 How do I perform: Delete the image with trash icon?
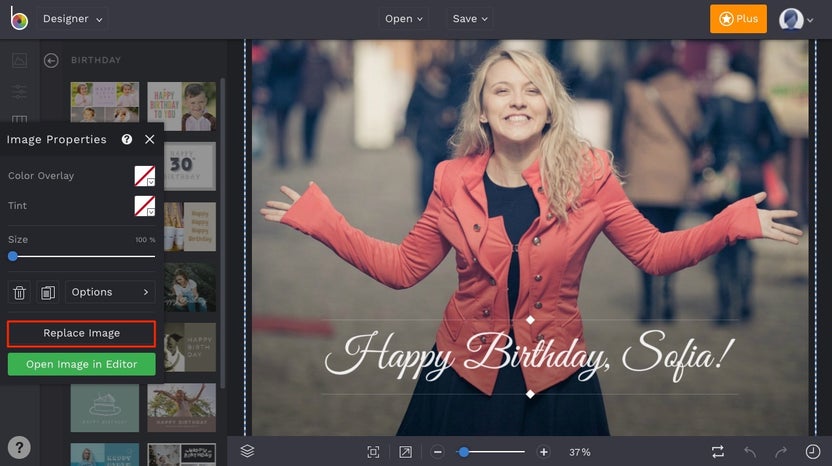pos(19,292)
